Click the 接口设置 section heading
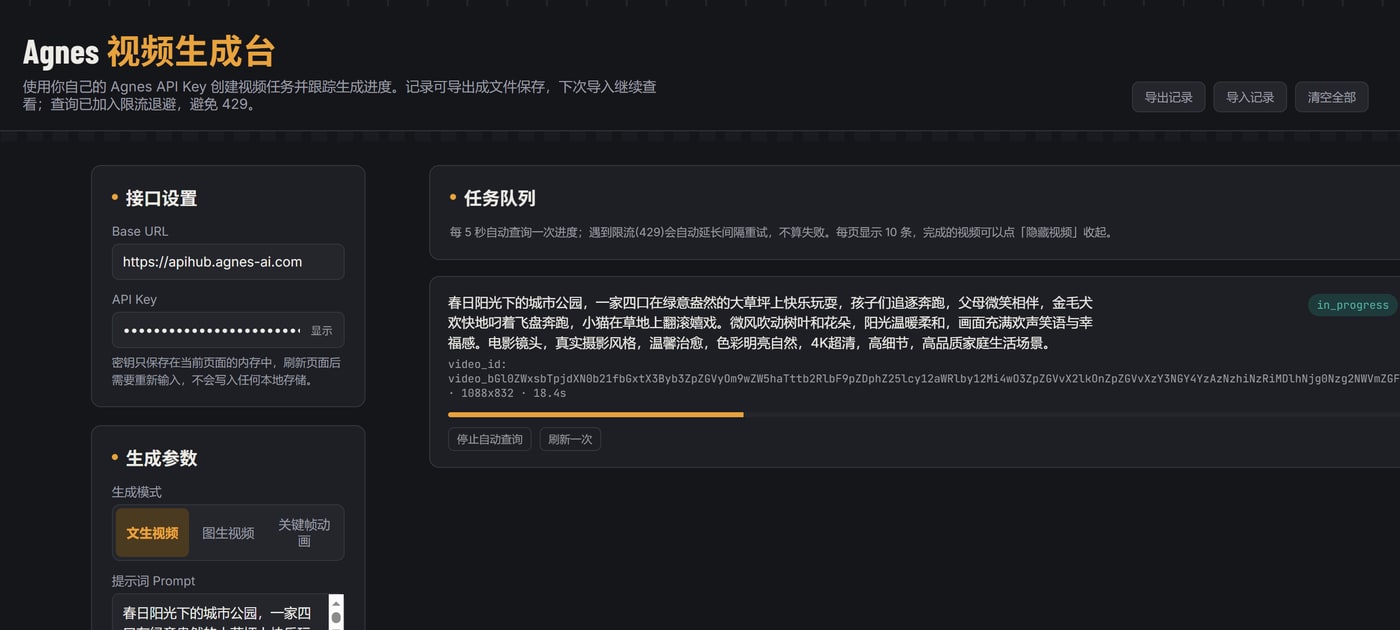Viewport: 1400px width, 630px height. tap(161, 198)
